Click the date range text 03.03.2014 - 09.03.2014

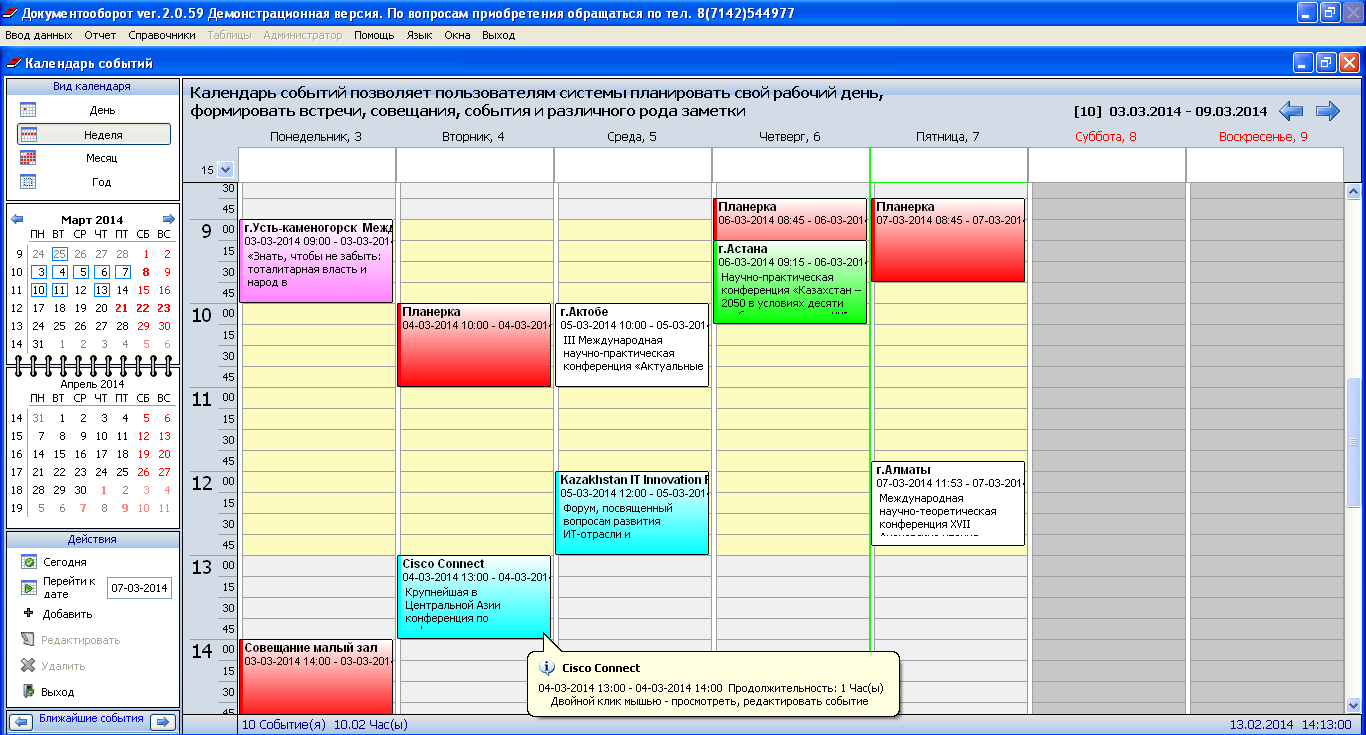pos(1188,111)
